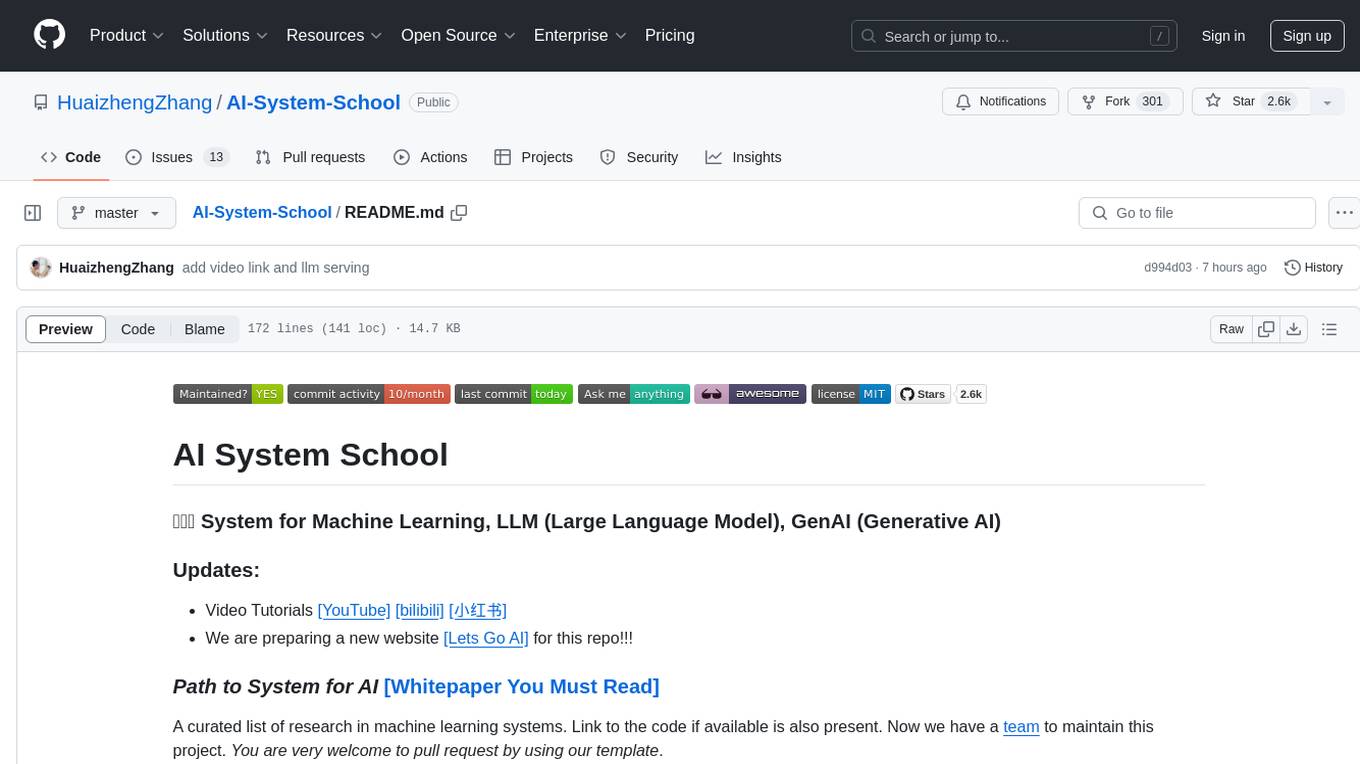Open the Raw file view

pos(1231,329)
